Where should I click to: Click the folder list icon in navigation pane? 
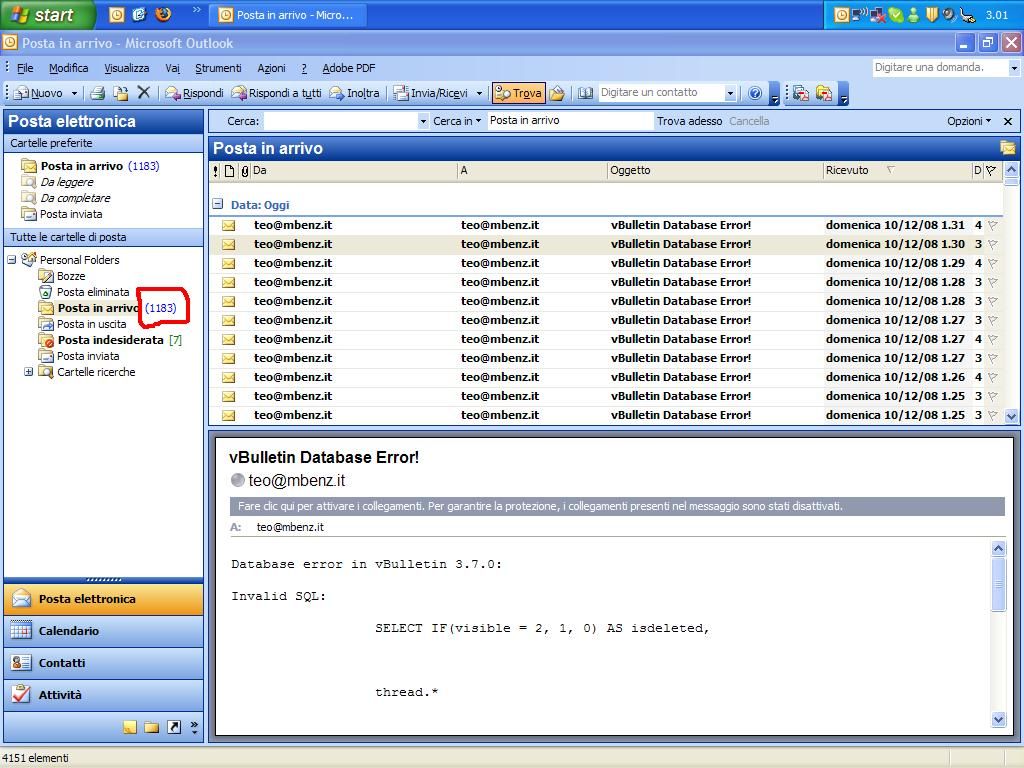tap(152, 727)
